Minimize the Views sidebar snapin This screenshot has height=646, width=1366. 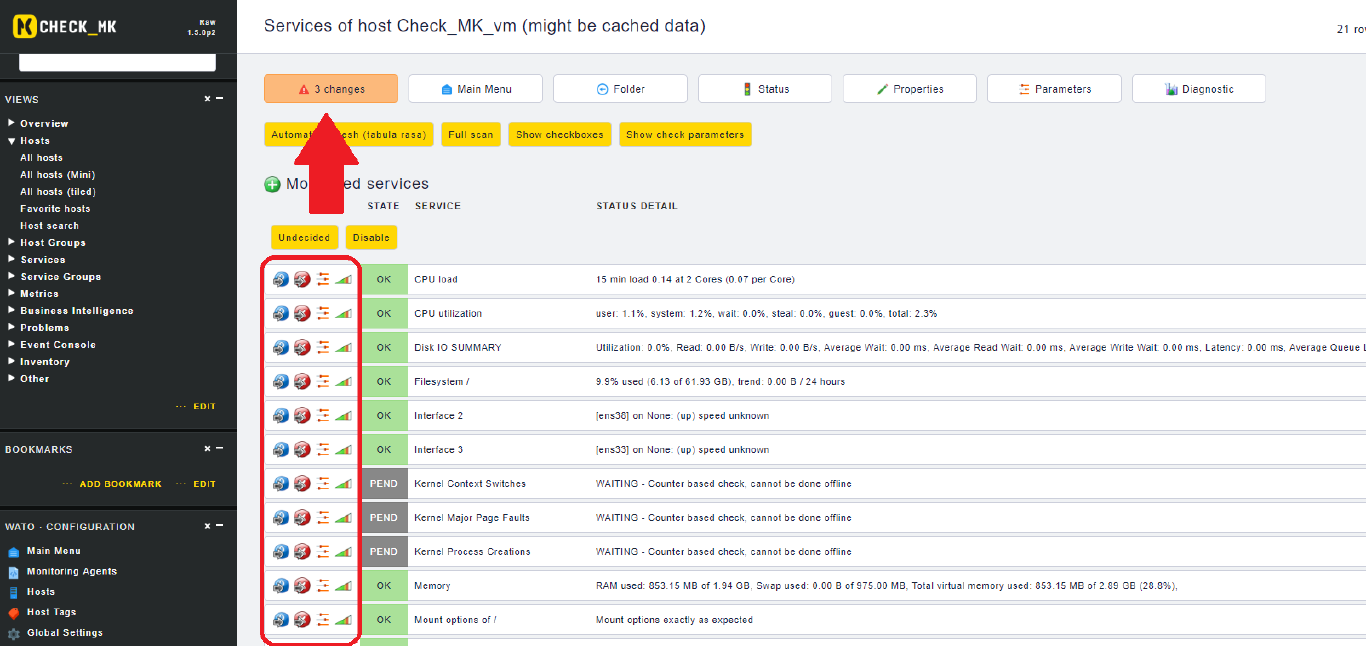(x=219, y=99)
